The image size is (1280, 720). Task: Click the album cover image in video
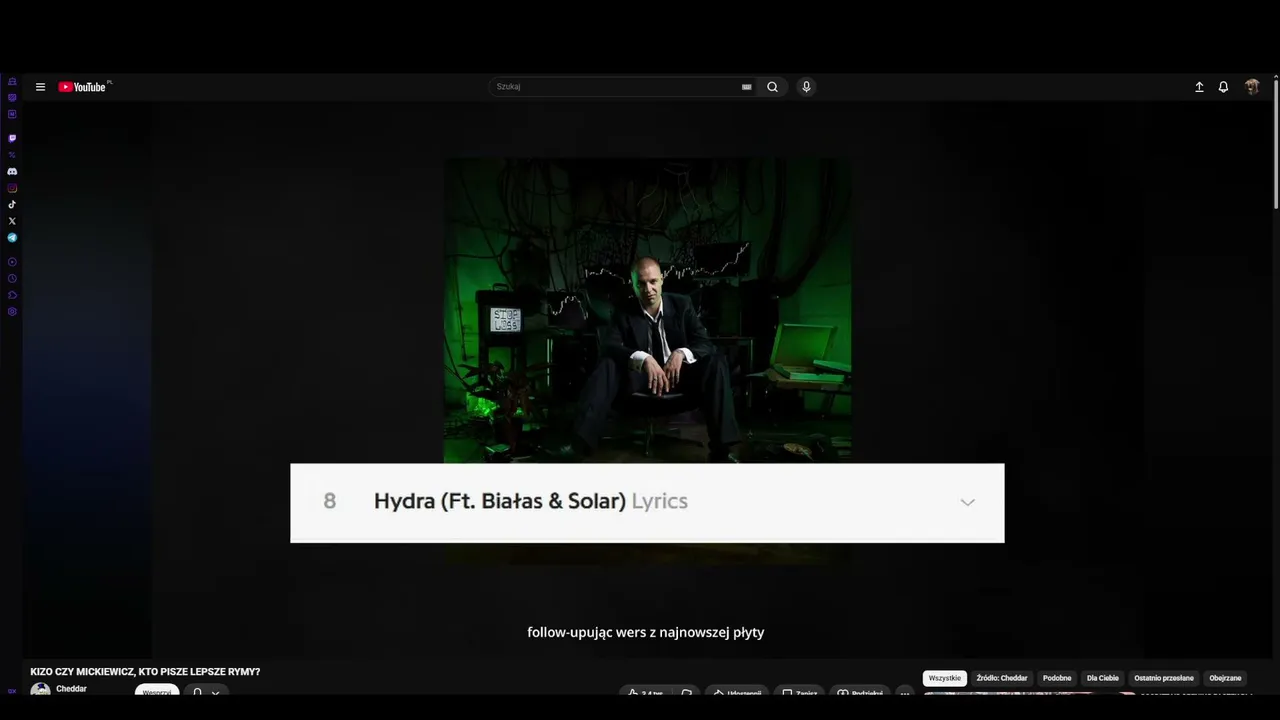coord(648,310)
